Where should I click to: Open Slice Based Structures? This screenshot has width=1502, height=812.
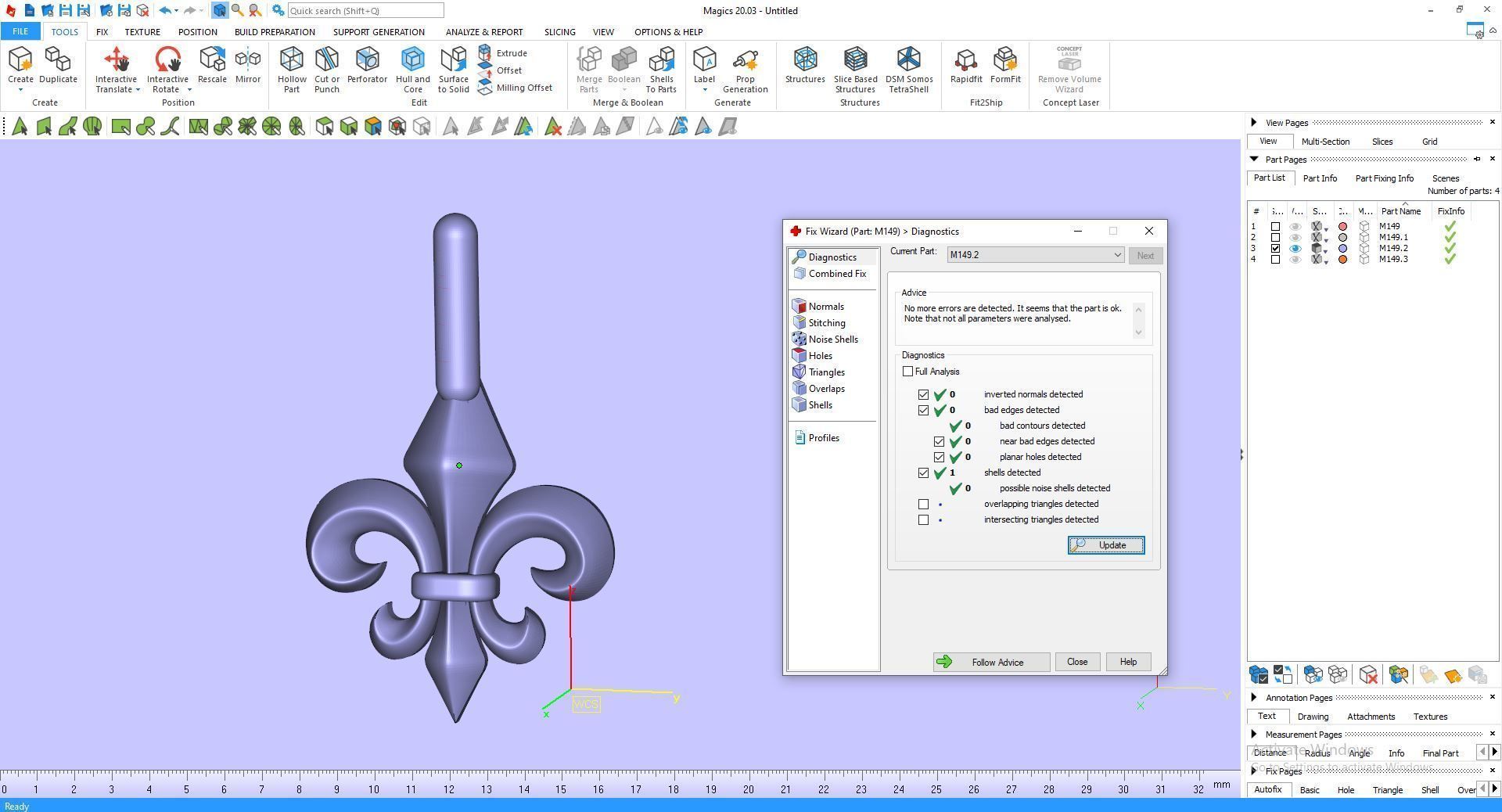pos(855,70)
